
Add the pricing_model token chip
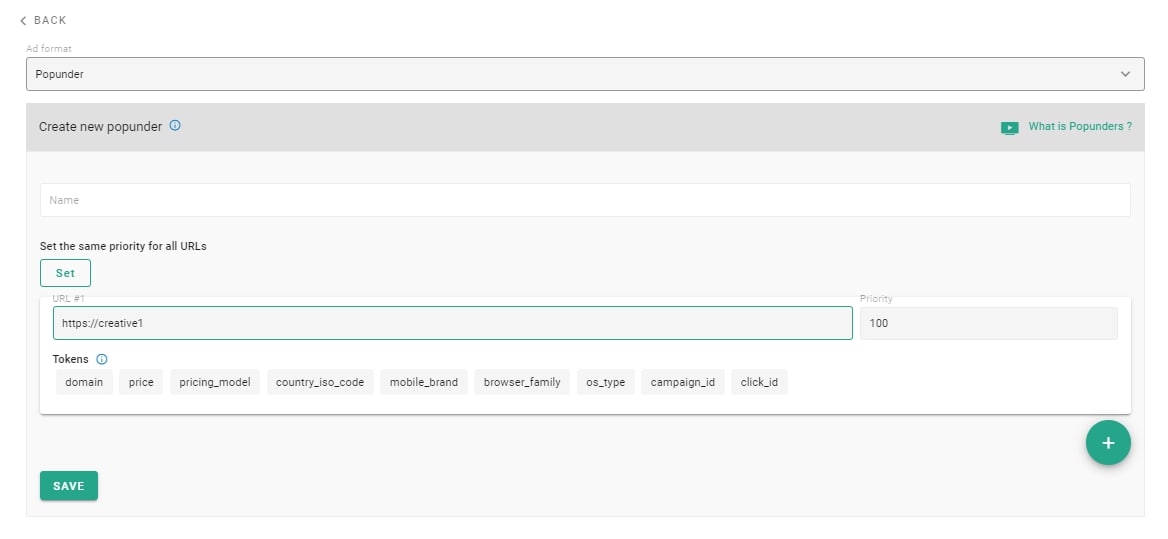click(x=215, y=382)
